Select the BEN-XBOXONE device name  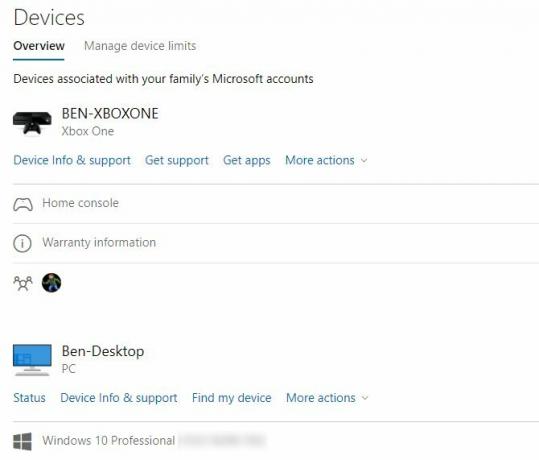110,114
